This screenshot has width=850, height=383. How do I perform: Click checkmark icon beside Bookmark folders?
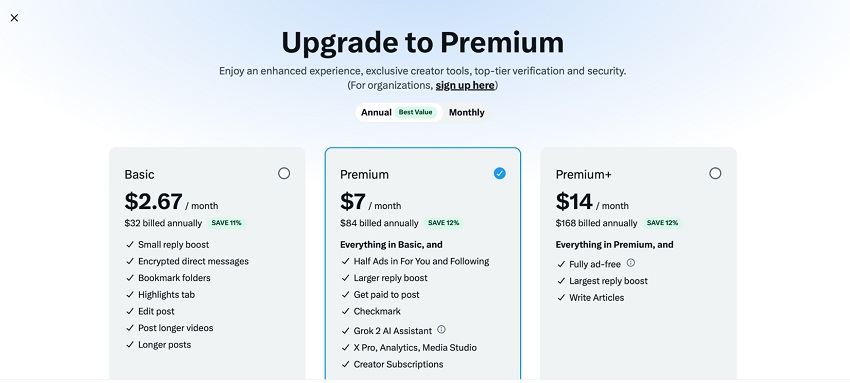[130, 278]
